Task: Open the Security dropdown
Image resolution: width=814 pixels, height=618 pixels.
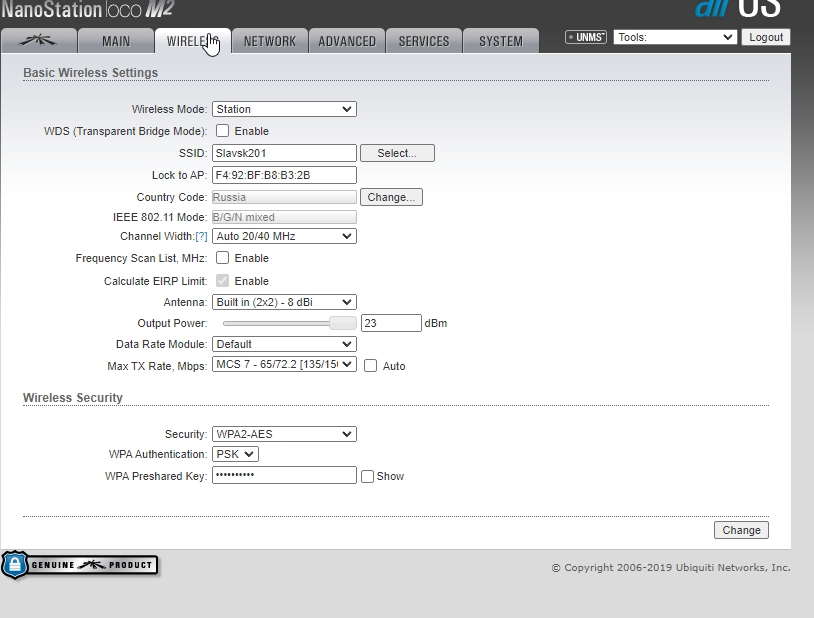Action: pos(284,434)
